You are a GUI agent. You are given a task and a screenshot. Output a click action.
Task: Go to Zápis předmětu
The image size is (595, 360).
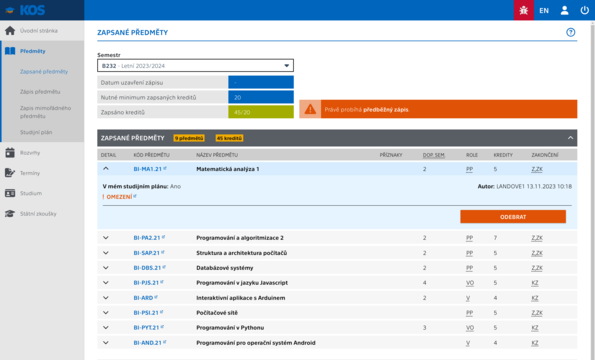[40, 91]
